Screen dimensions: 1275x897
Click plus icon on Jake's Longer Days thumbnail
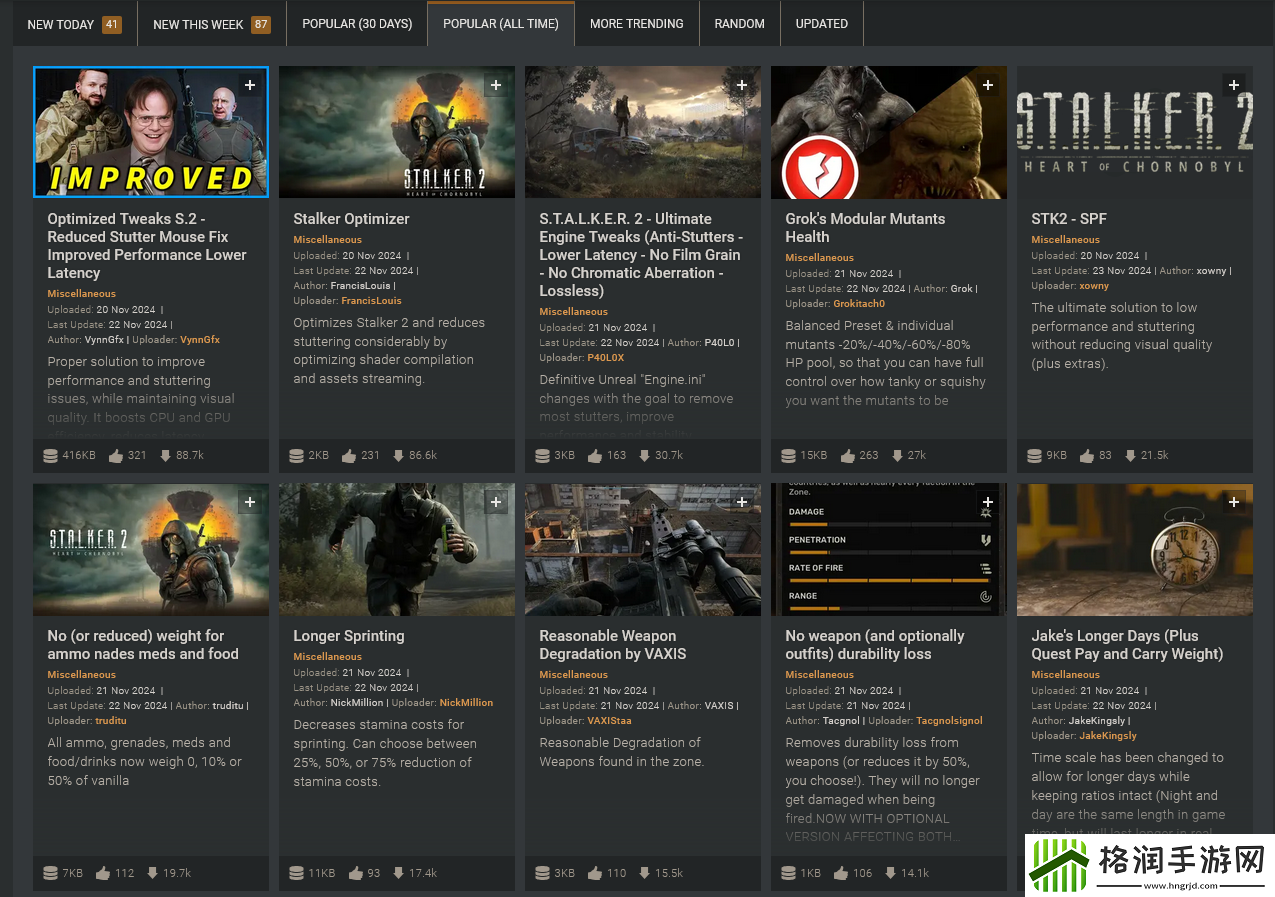[1234, 502]
